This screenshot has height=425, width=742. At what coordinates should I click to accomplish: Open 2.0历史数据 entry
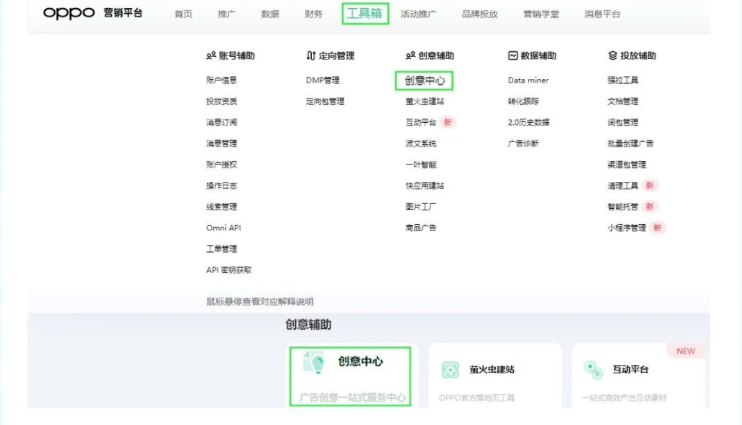coord(529,123)
